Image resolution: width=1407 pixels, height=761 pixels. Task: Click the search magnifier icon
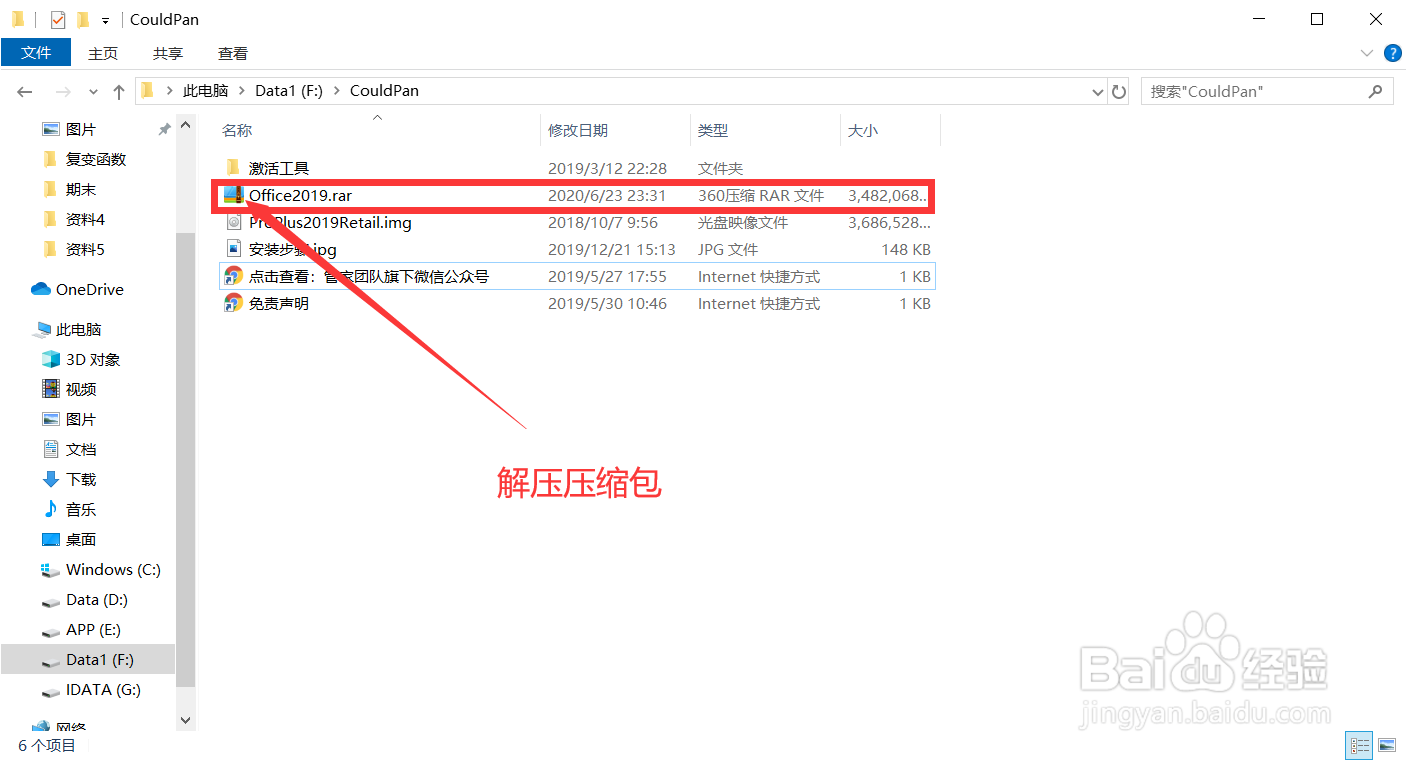(x=1376, y=91)
